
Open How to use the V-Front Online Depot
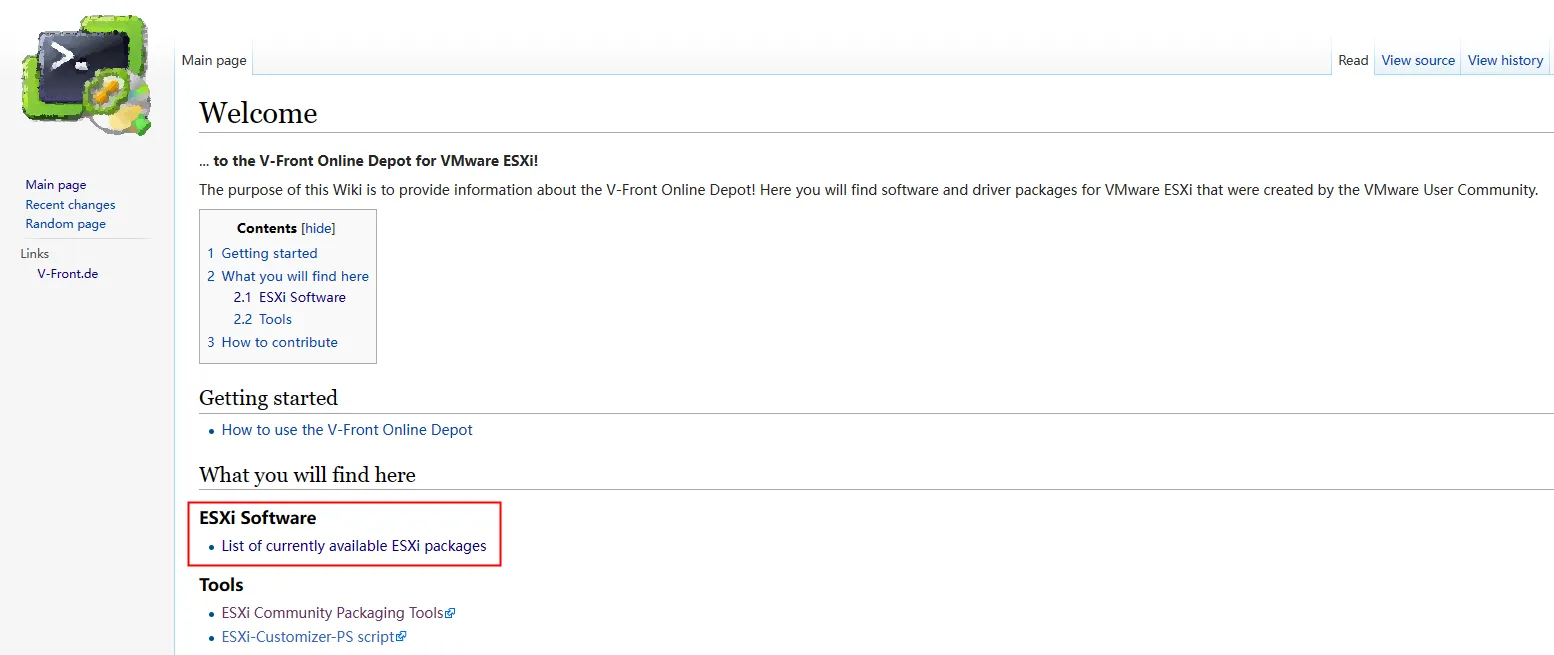[347, 430]
